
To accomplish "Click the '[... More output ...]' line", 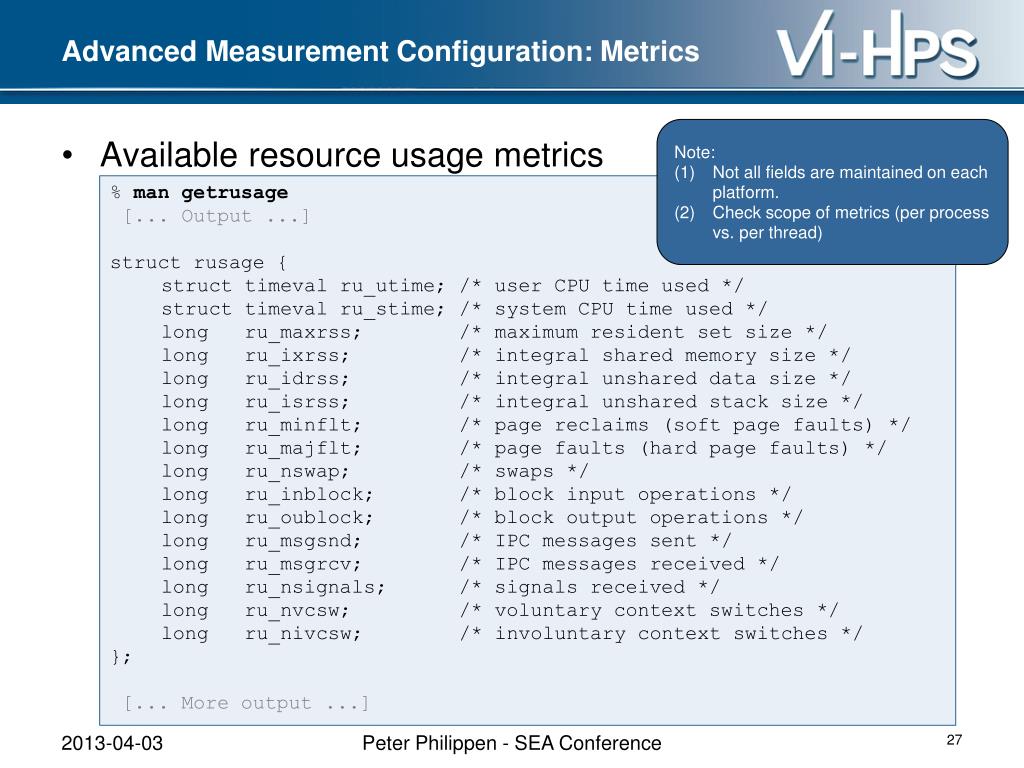I will click(247, 703).
